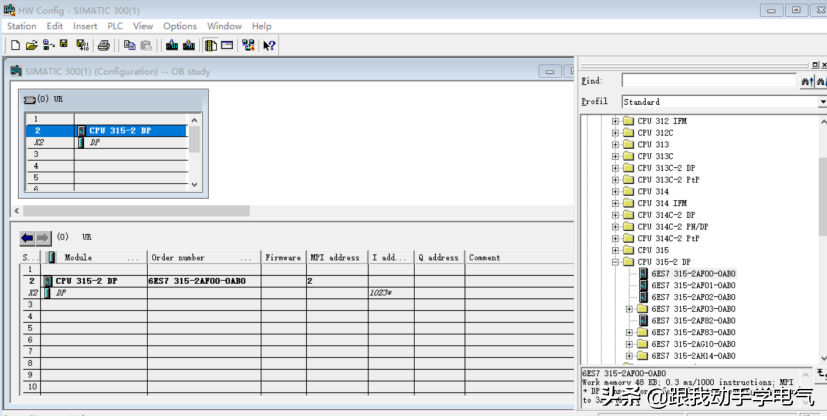Click the 6ES7 315-2AF00-0AB0 module icon in catalog
The height and width of the screenshot is (420, 827).
[643, 273]
